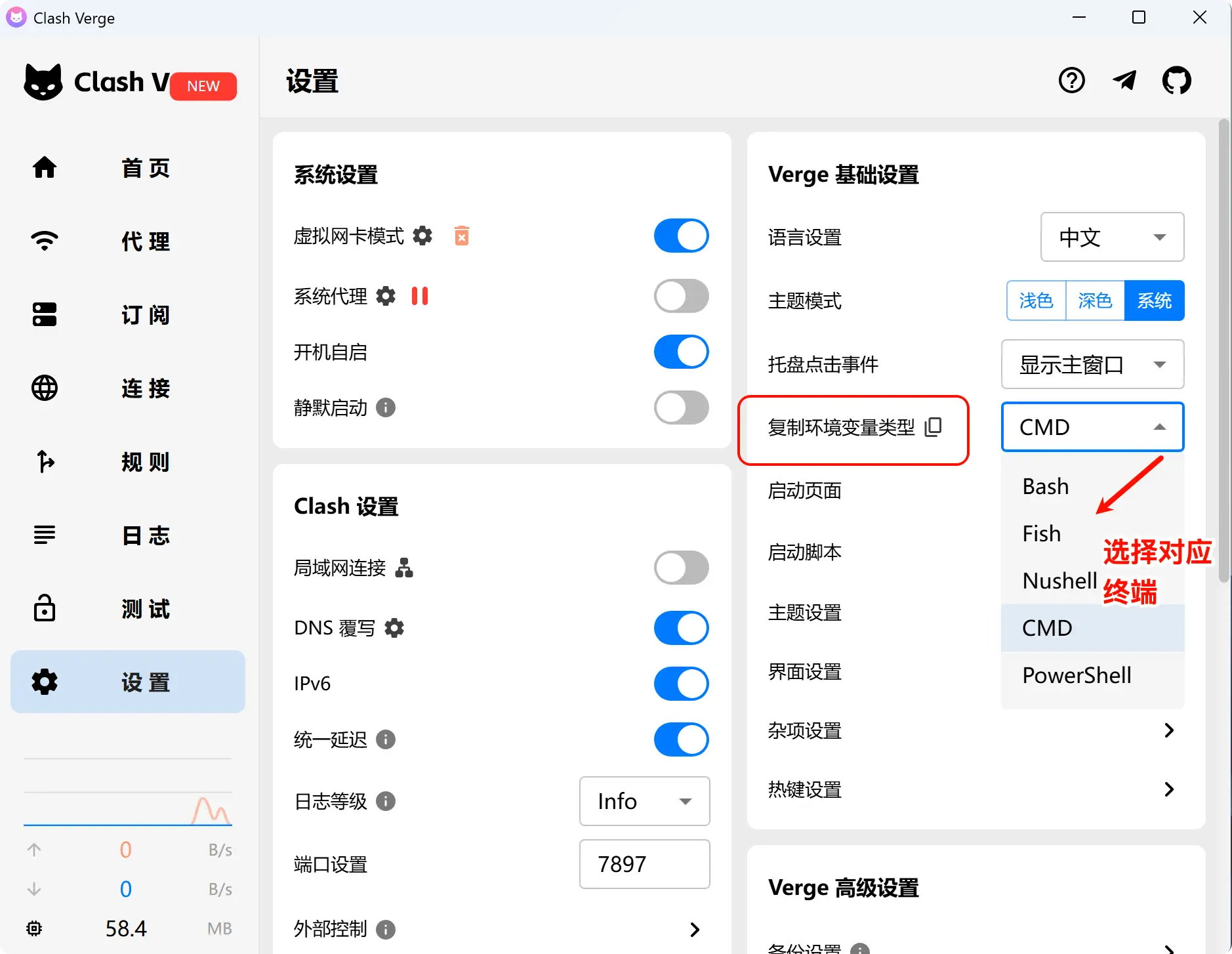
Task: Select 浅色 theme mode
Action: pos(1037,301)
